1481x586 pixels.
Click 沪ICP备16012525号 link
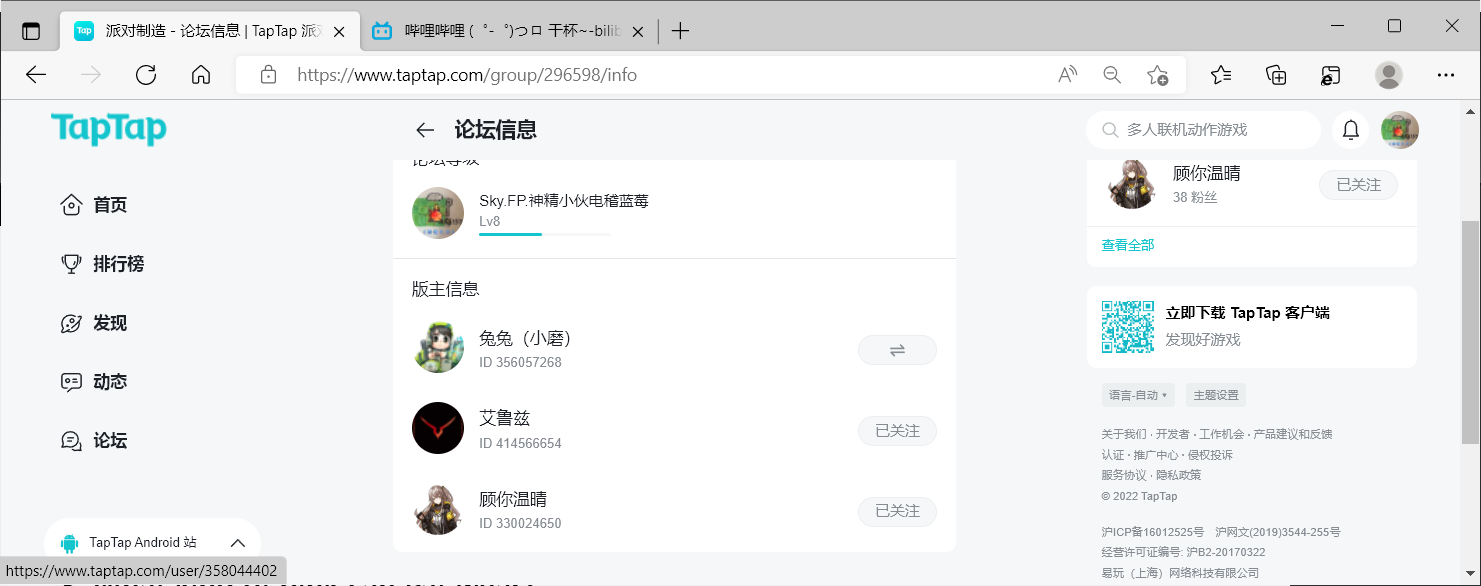coord(1153,532)
